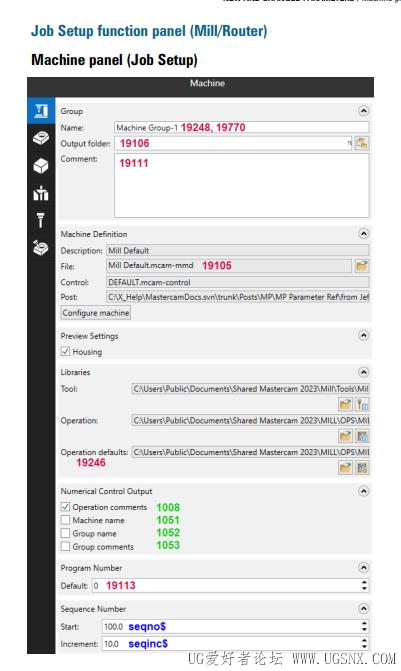Viewport: 401px width, 671px height.
Task: Adjust Program Number Default stepper arrows
Action: pos(364,585)
